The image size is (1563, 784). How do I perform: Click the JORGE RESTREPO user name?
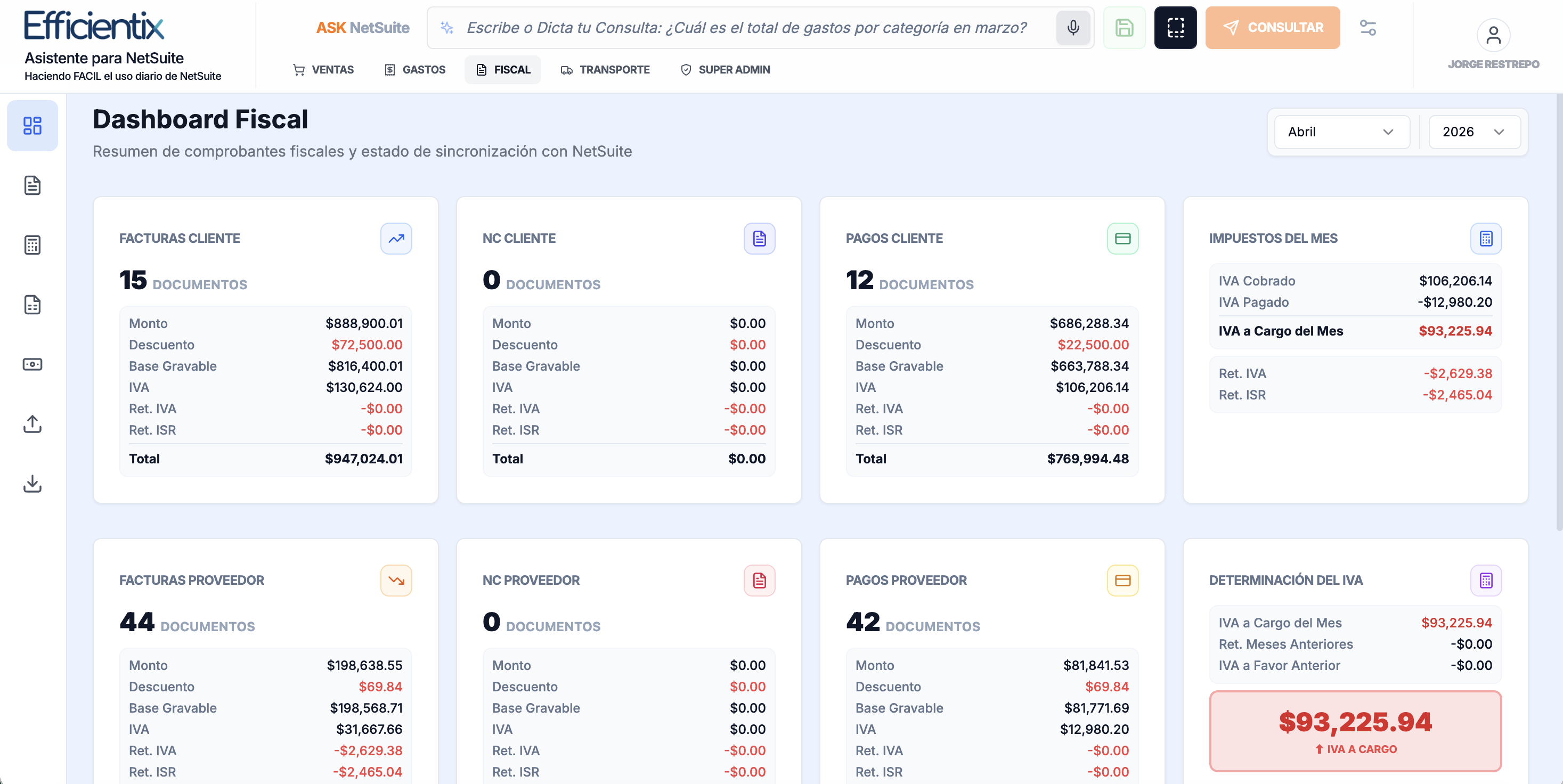[1493, 64]
